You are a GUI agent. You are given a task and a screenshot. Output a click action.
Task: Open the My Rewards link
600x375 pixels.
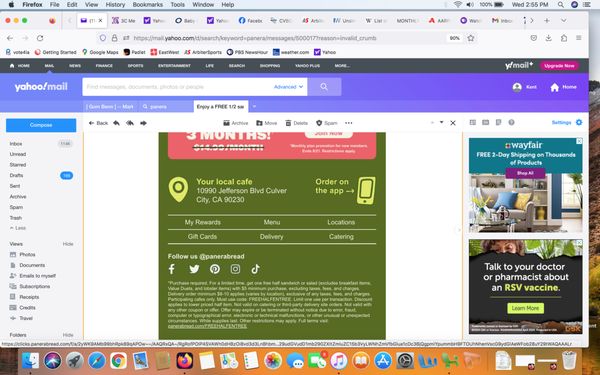click(202, 222)
